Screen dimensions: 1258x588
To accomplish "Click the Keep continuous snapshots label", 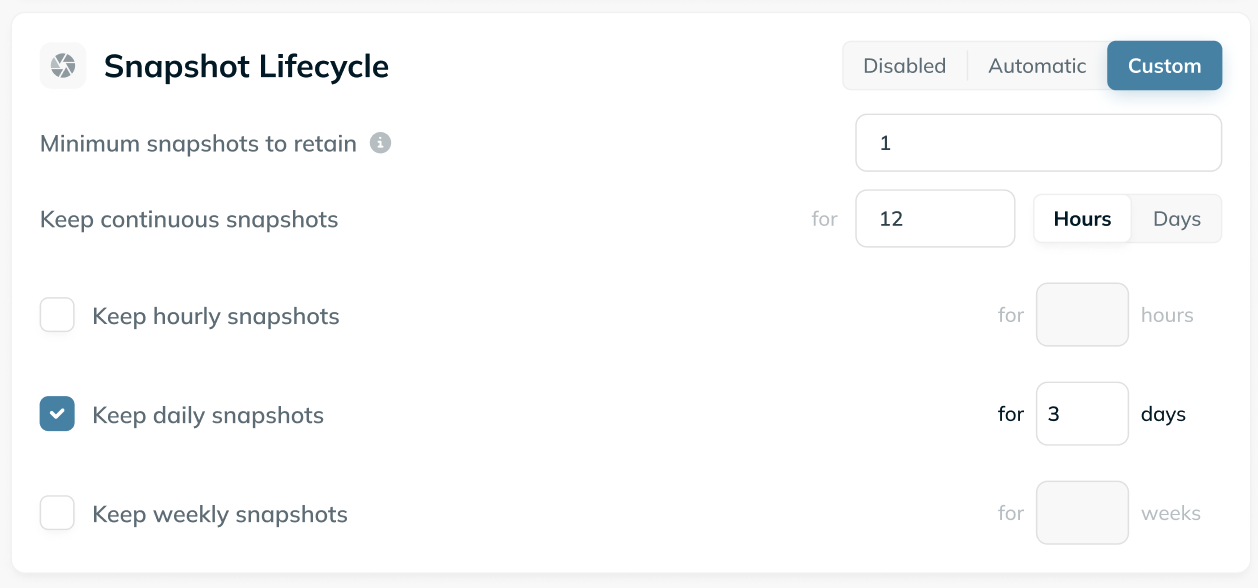I will (189, 219).
